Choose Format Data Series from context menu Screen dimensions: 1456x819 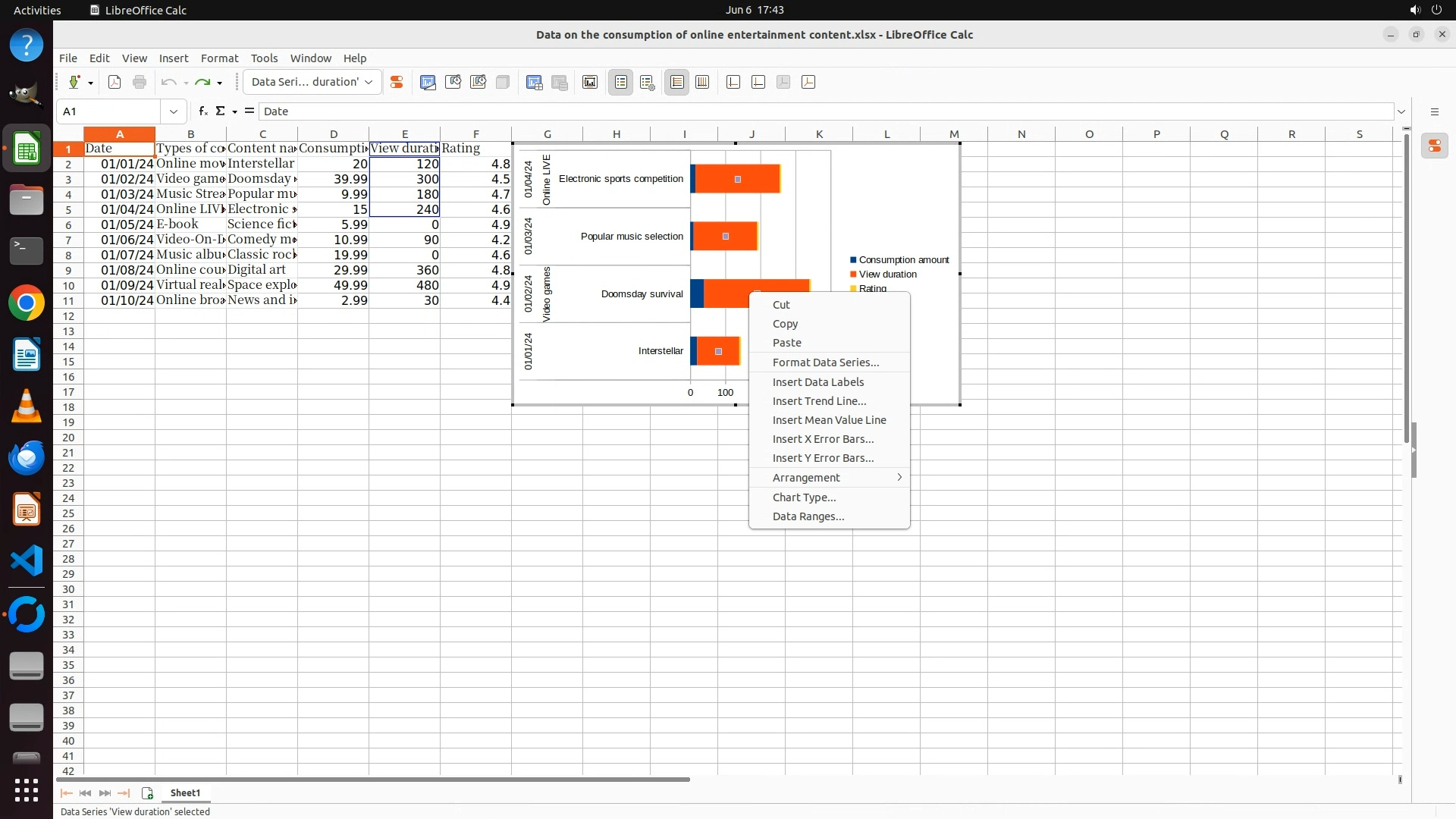825,362
